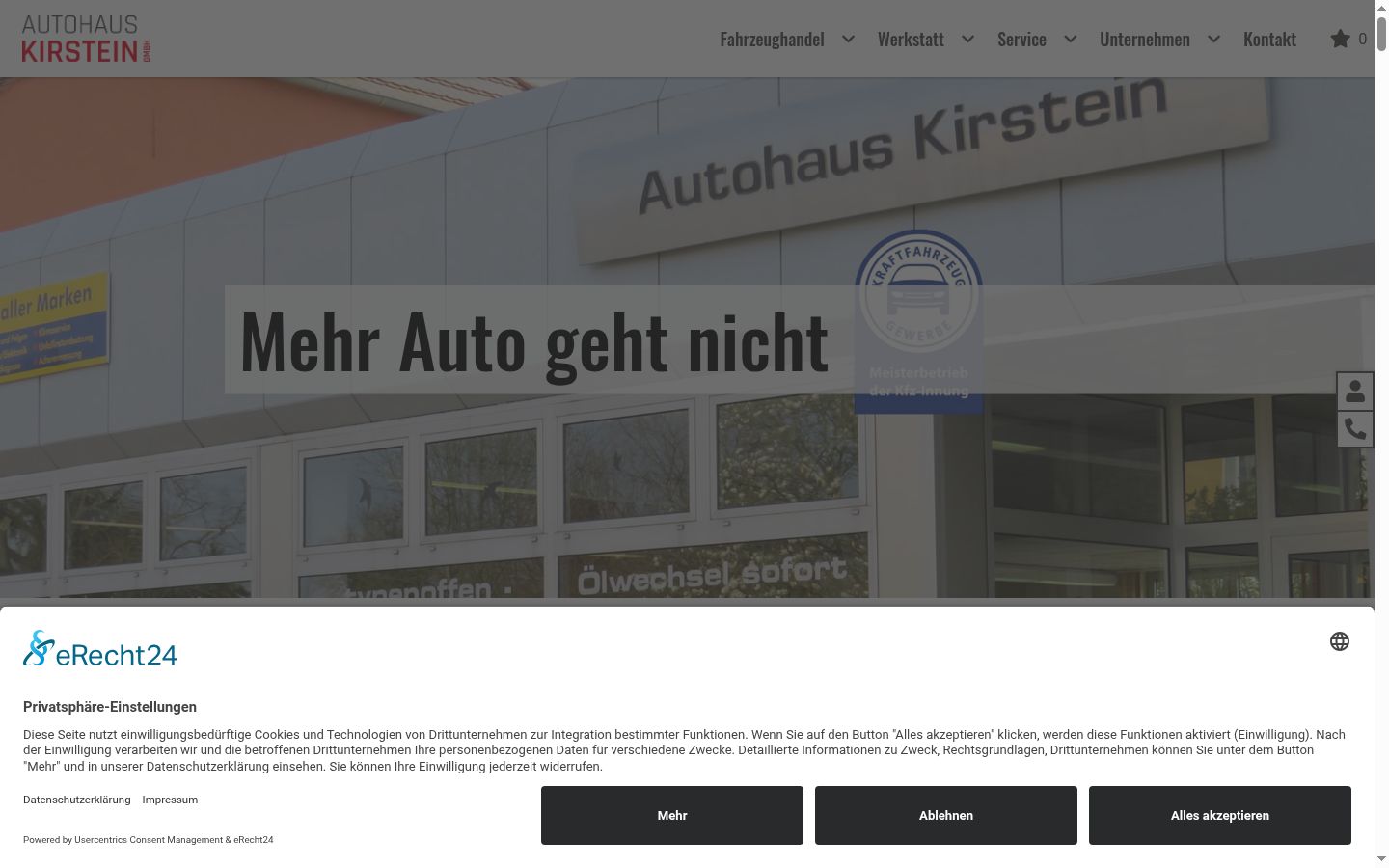Screen dimensions: 1389x868
Task: Open language selection via the globe icon
Action: click(1340, 641)
